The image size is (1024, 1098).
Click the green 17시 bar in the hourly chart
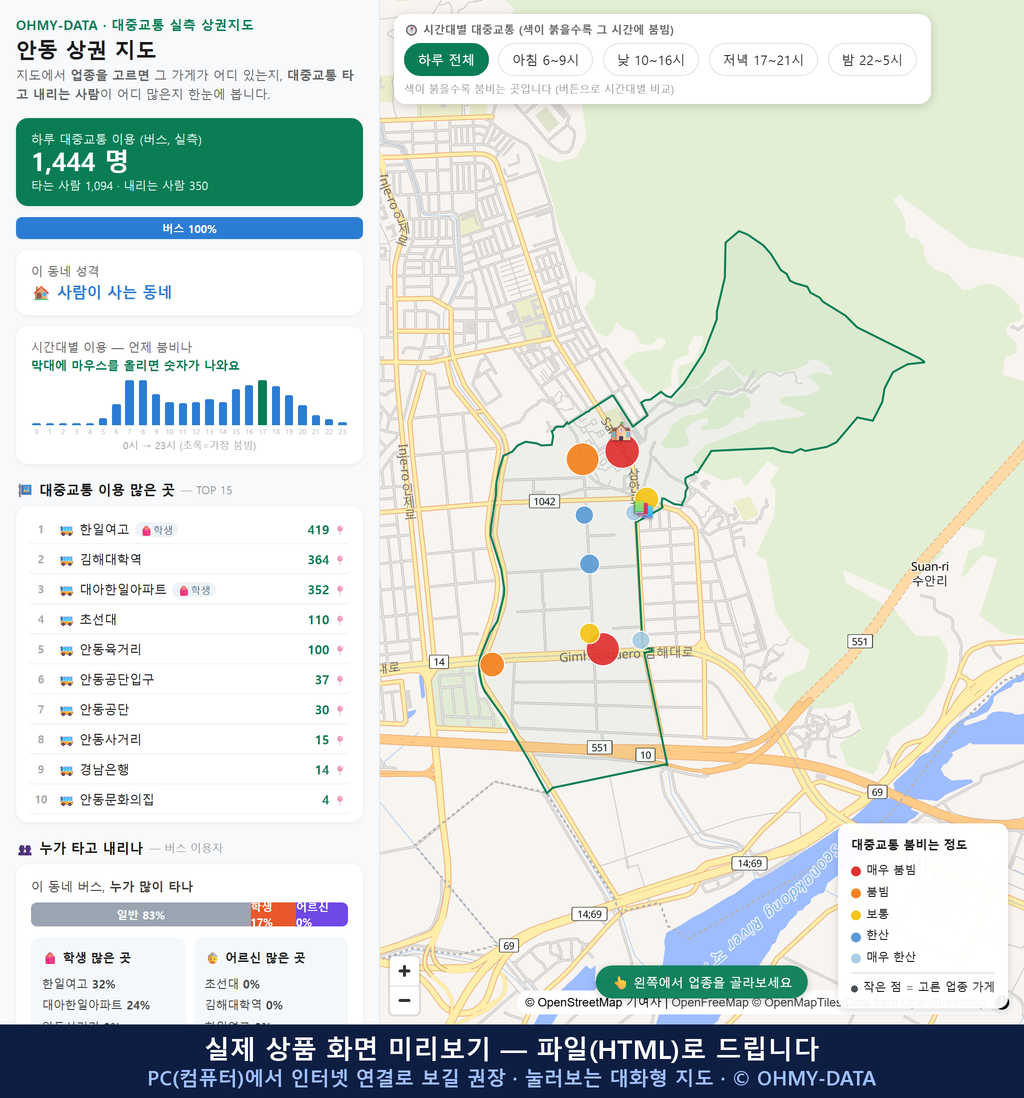point(262,403)
